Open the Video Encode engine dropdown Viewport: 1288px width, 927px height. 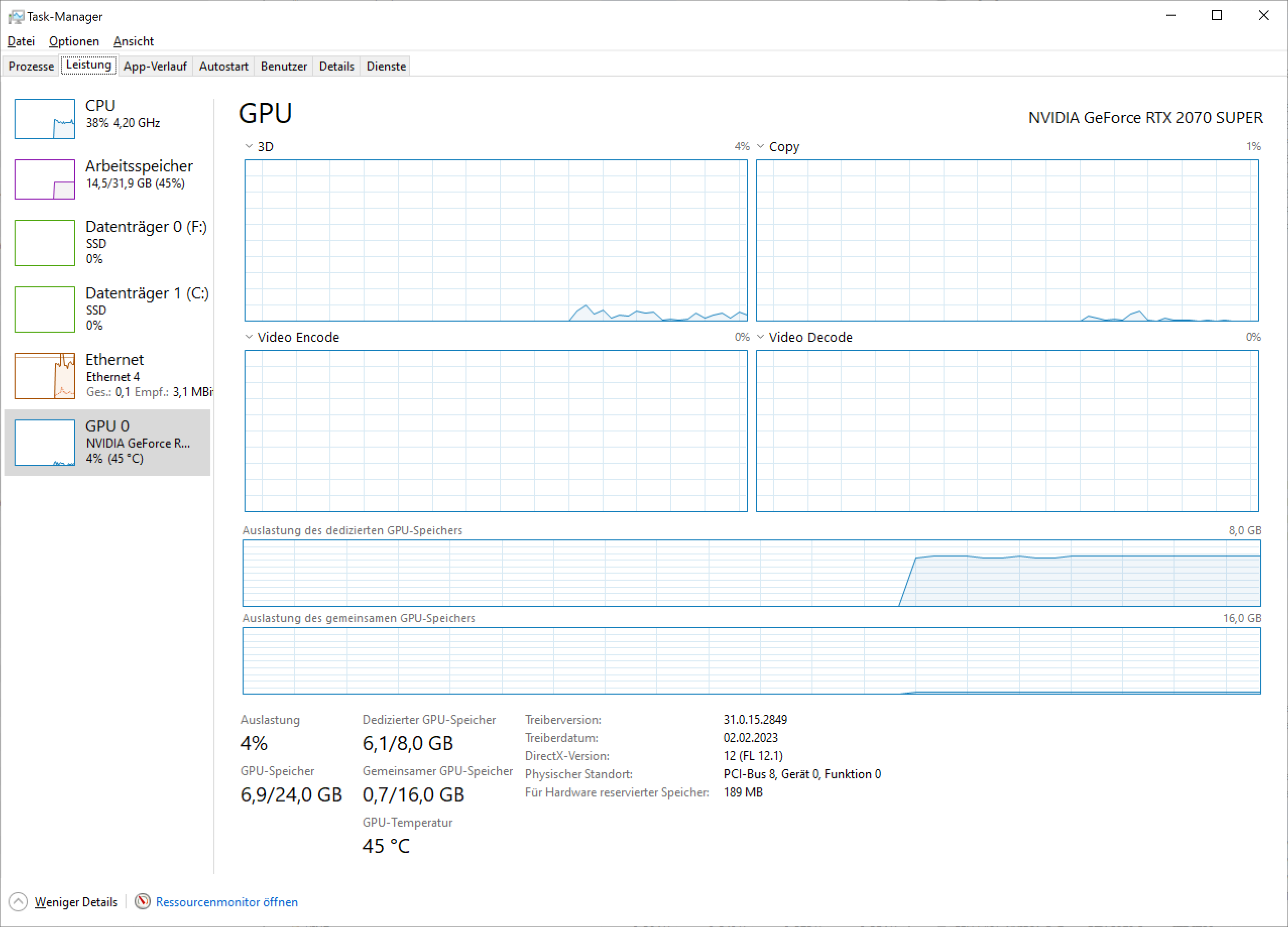[249, 337]
